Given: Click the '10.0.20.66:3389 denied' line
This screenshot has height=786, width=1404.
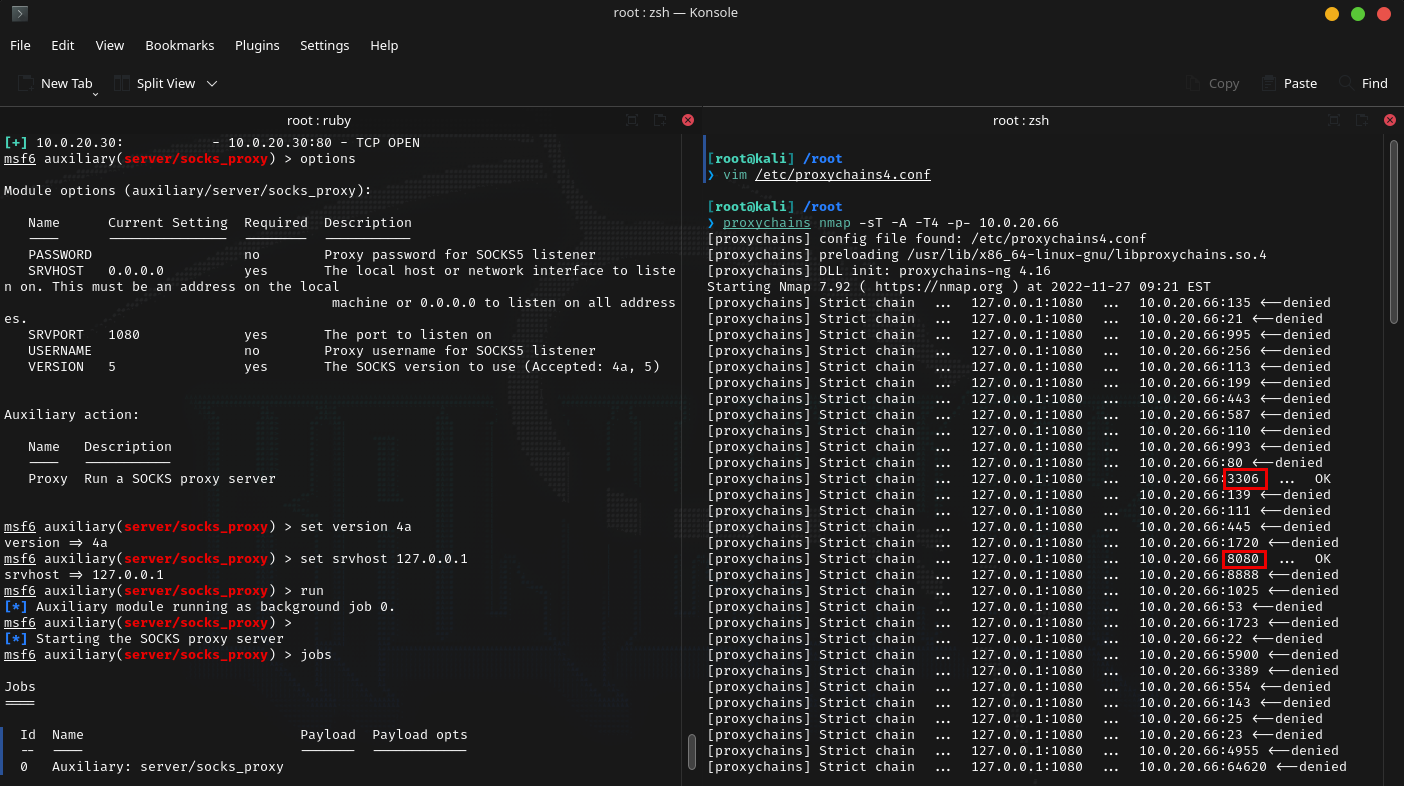Looking at the screenshot, I should 1023,671.
